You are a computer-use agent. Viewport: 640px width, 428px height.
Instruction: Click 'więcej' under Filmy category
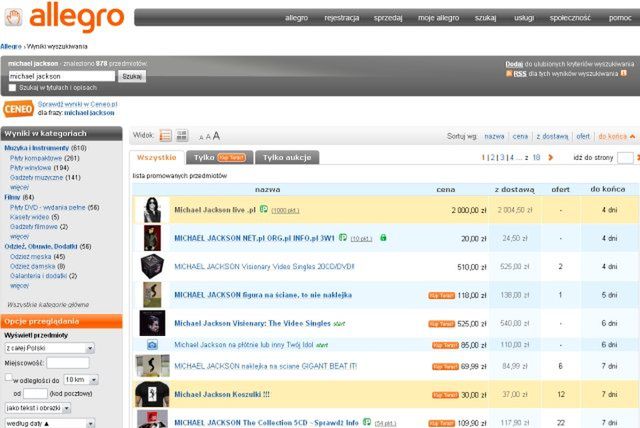[19, 237]
